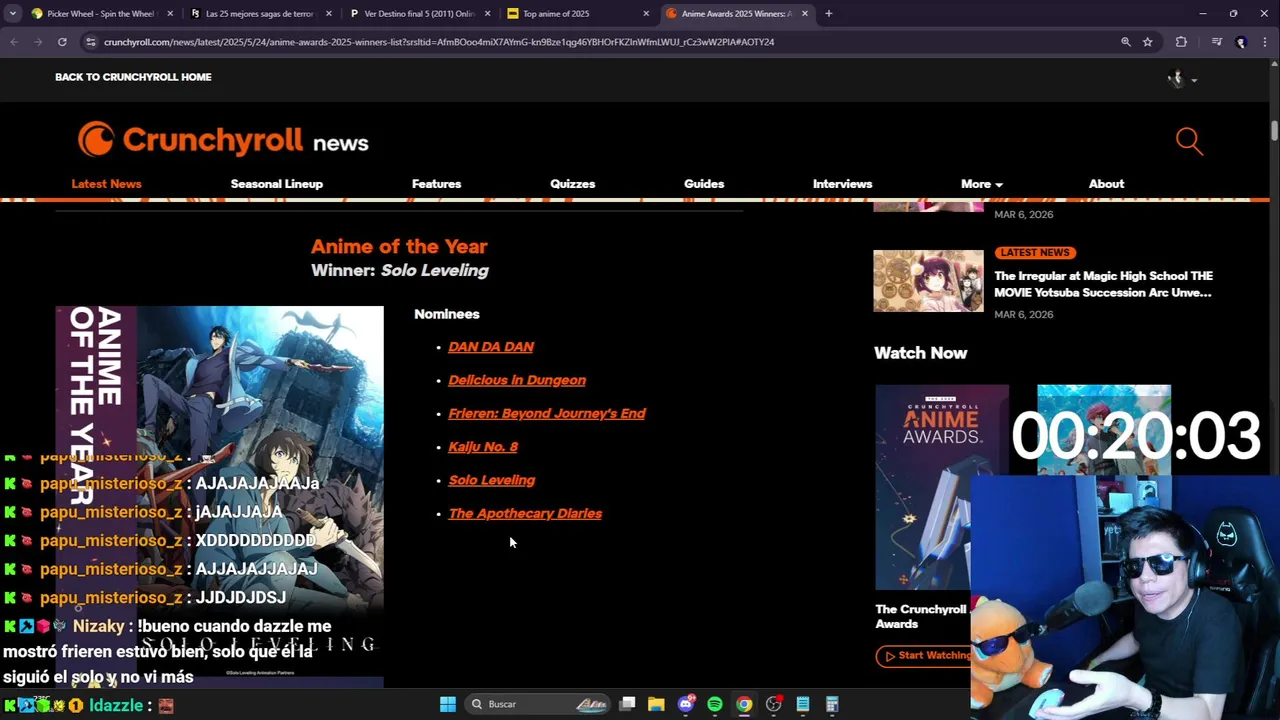Open a new browser tab with plus

(x=828, y=14)
